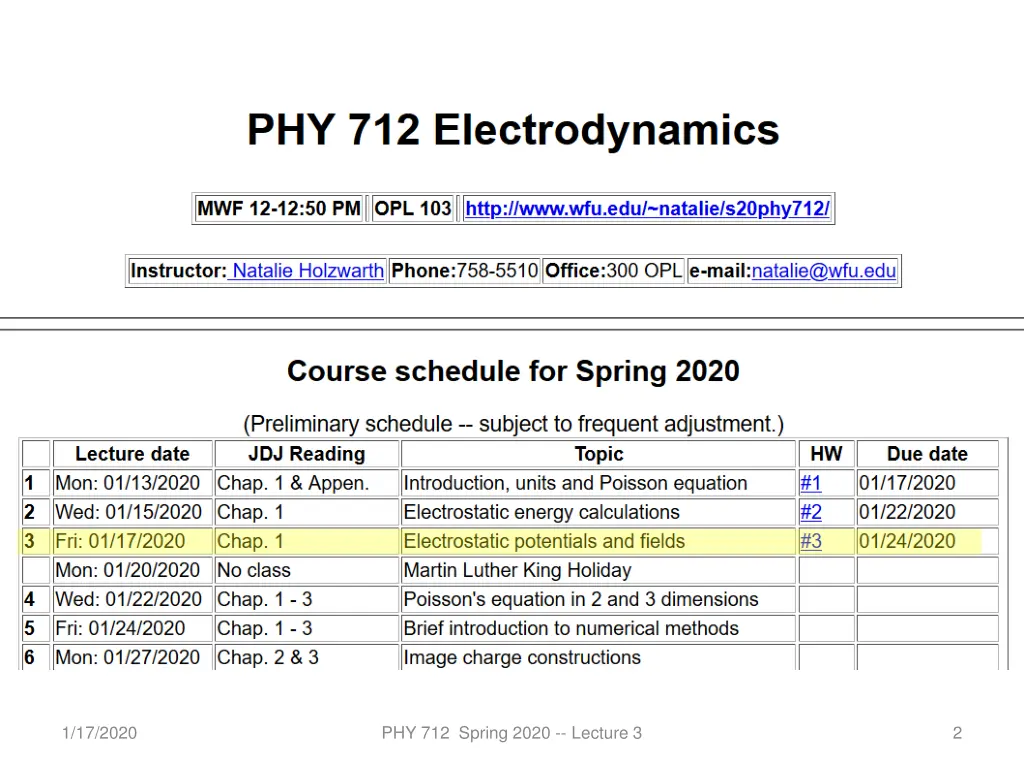
Task: Open the natalie@wfu.edu email link
Action: tap(824, 270)
